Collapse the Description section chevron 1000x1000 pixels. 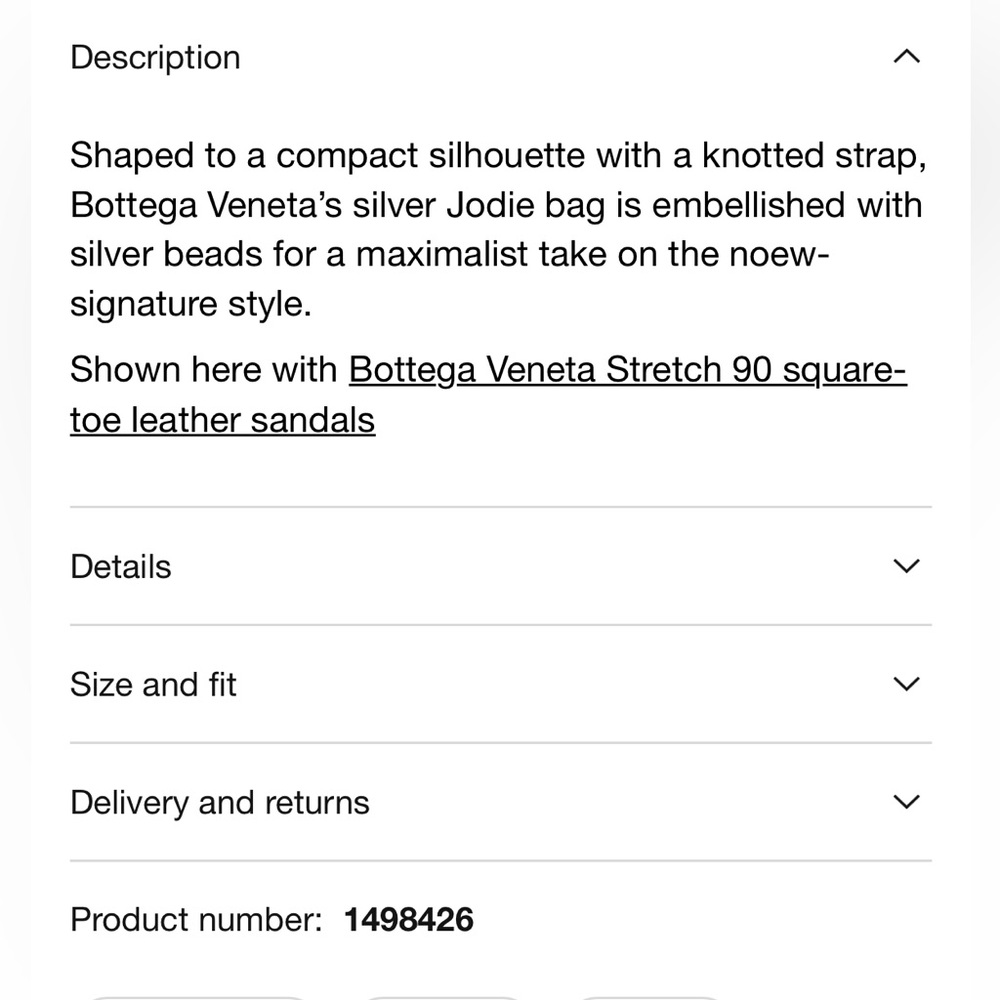[905, 58]
